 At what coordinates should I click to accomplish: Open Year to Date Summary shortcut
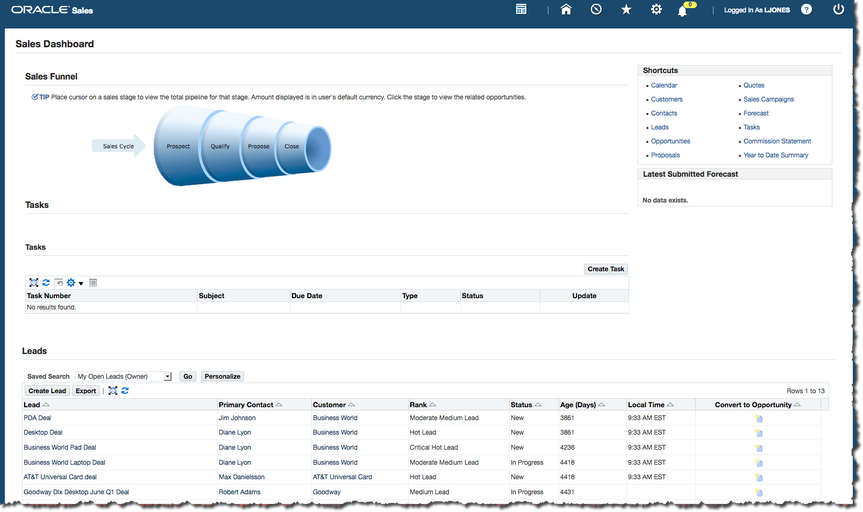tap(775, 155)
